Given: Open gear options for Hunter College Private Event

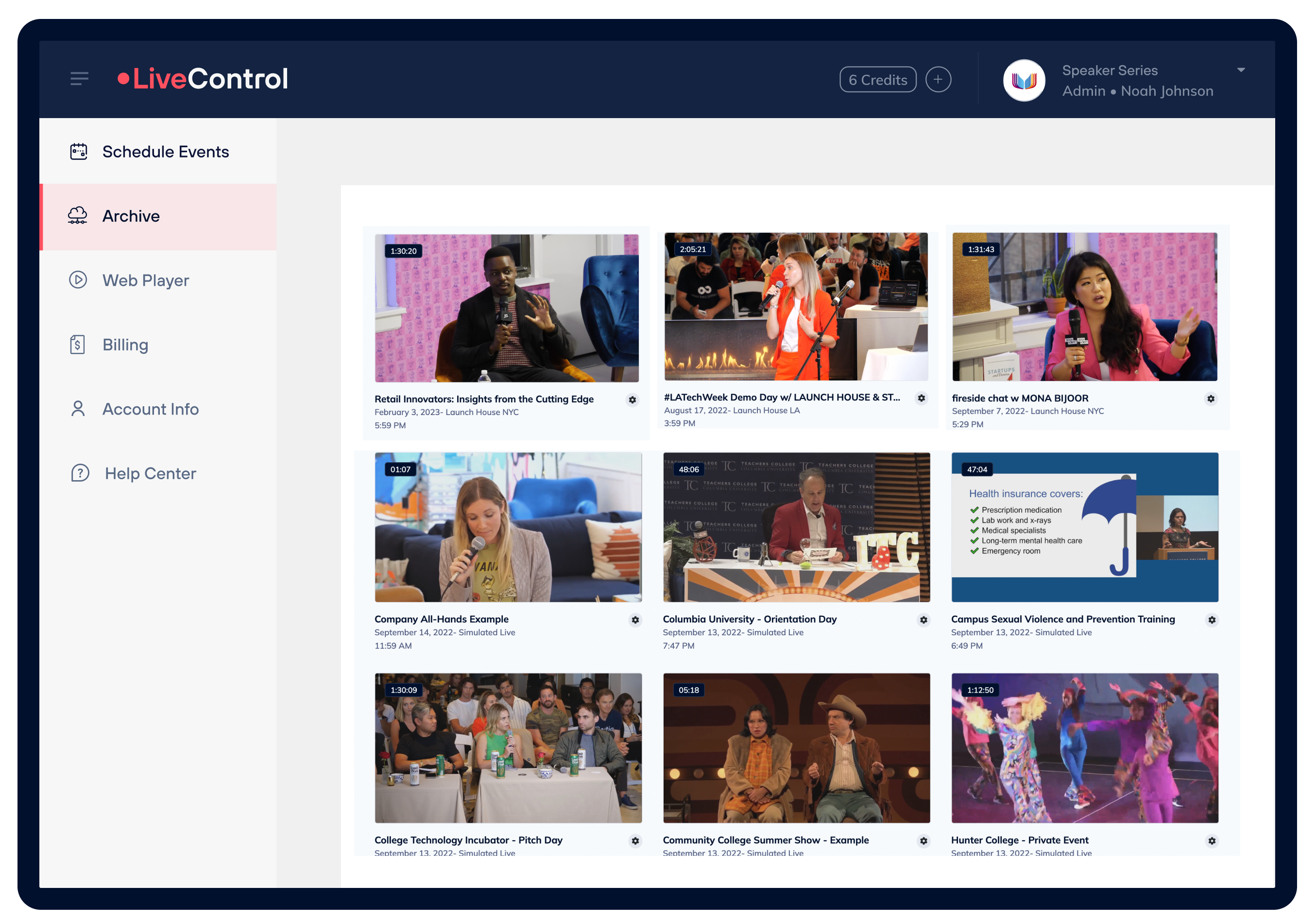Looking at the screenshot, I should pos(1212,841).
